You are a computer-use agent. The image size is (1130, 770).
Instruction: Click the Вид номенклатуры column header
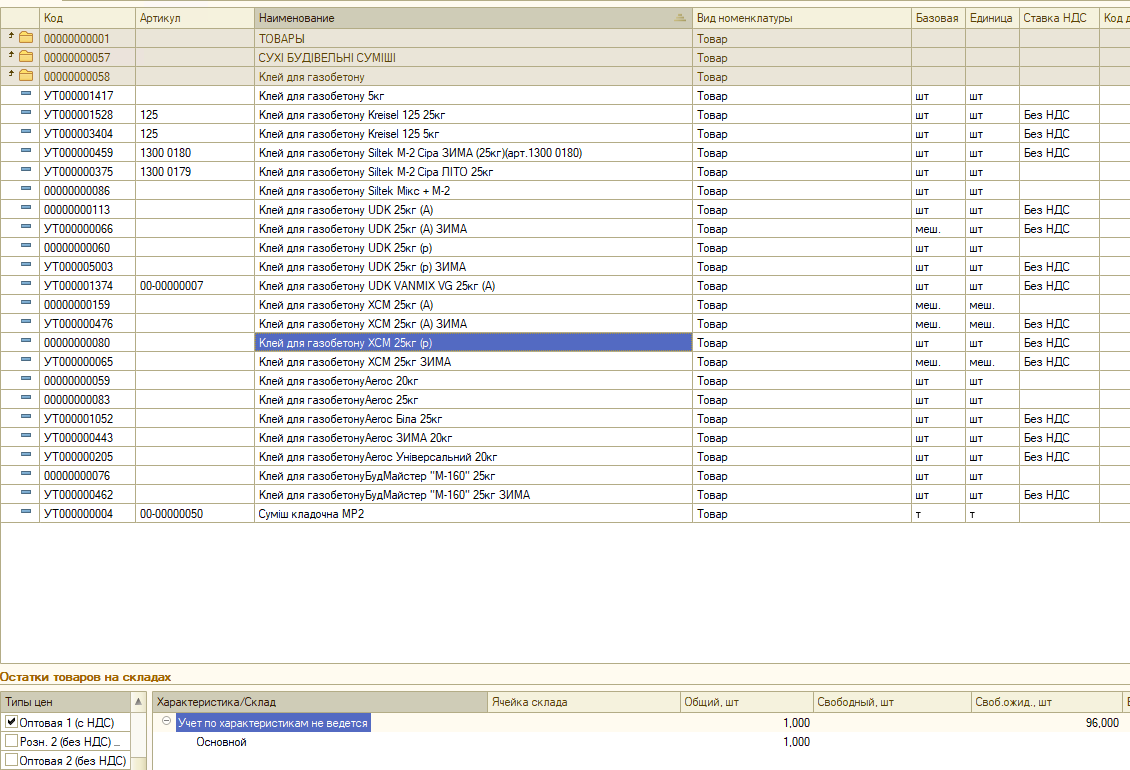point(801,18)
